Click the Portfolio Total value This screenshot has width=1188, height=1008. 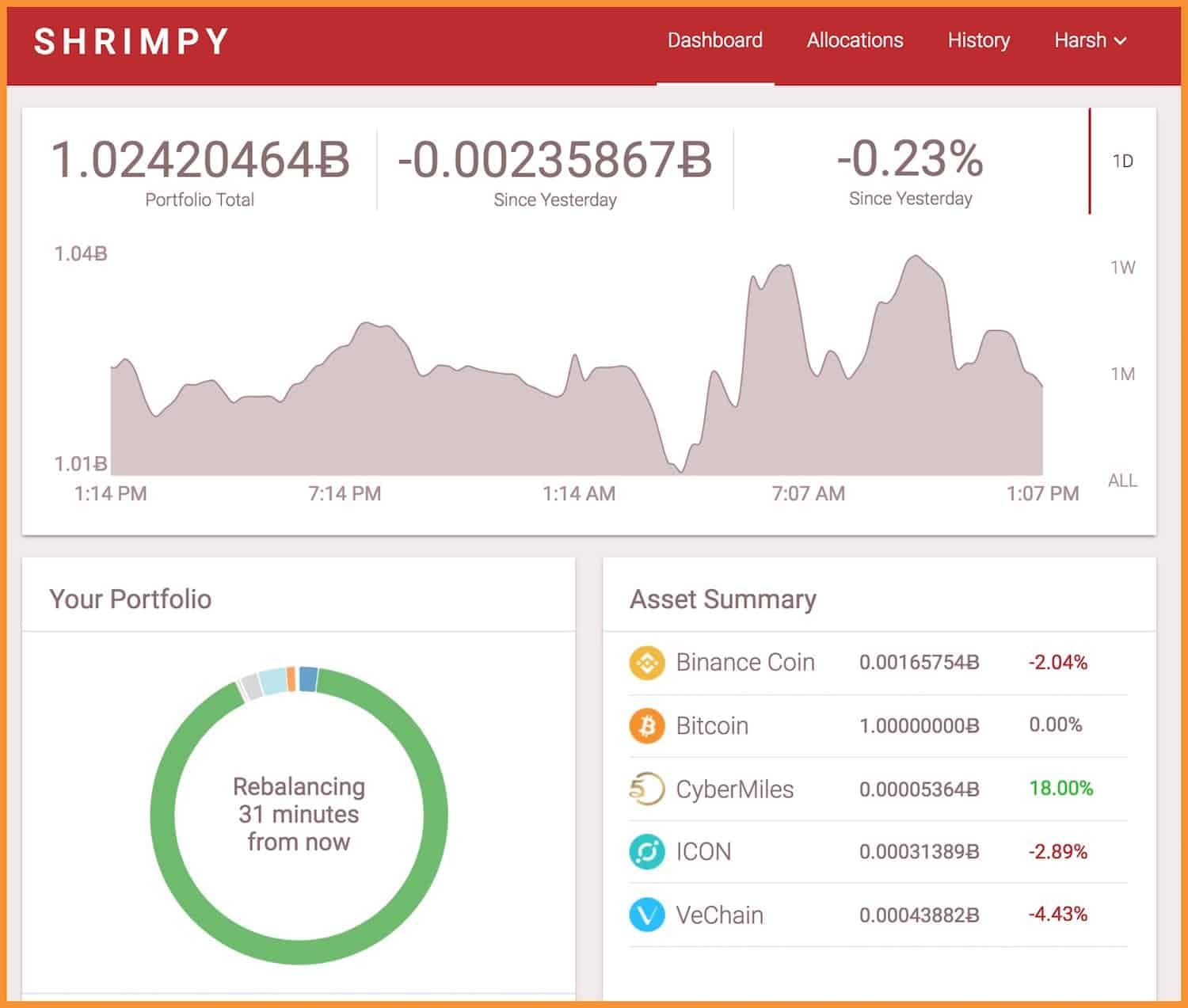(x=200, y=161)
